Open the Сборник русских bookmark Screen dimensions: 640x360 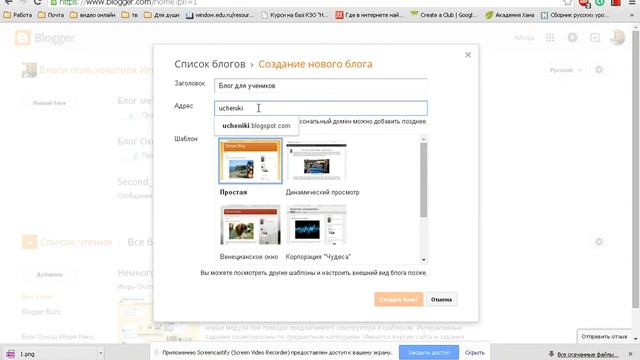[575, 15]
